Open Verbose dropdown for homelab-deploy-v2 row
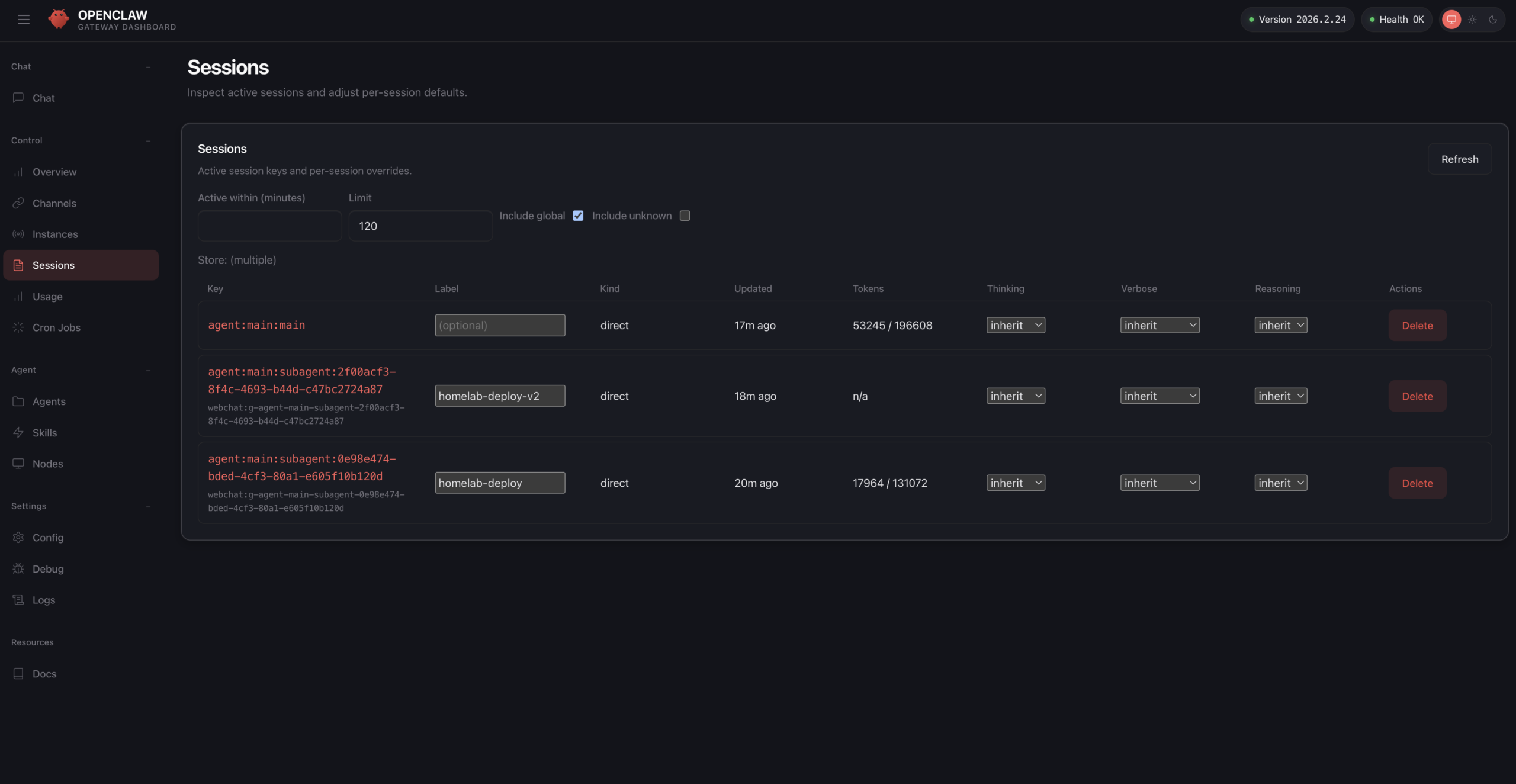The height and width of the screenshot is (784, 1516). 1160,396
